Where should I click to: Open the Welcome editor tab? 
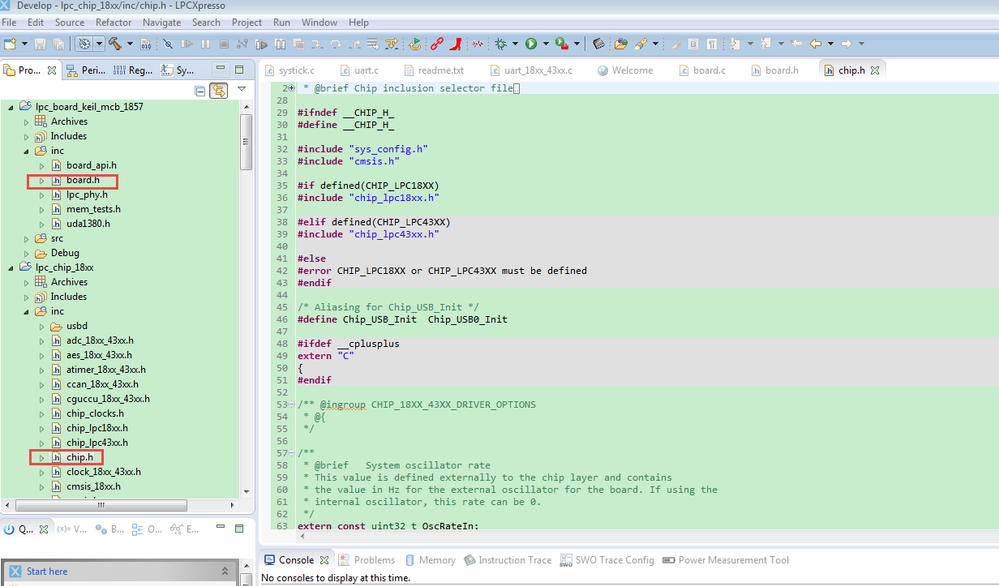click(x=625, y=70)
